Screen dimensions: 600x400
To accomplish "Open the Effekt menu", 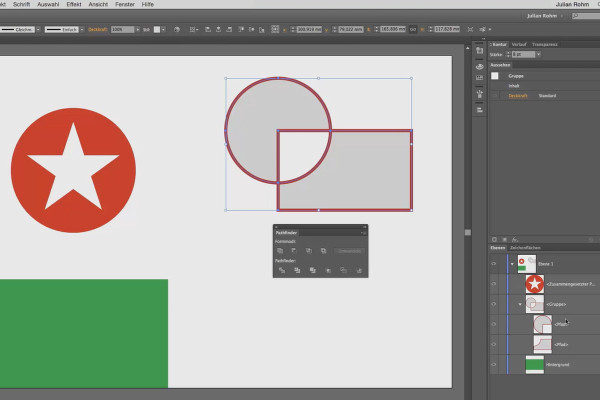I will click(x=74, y=5).
